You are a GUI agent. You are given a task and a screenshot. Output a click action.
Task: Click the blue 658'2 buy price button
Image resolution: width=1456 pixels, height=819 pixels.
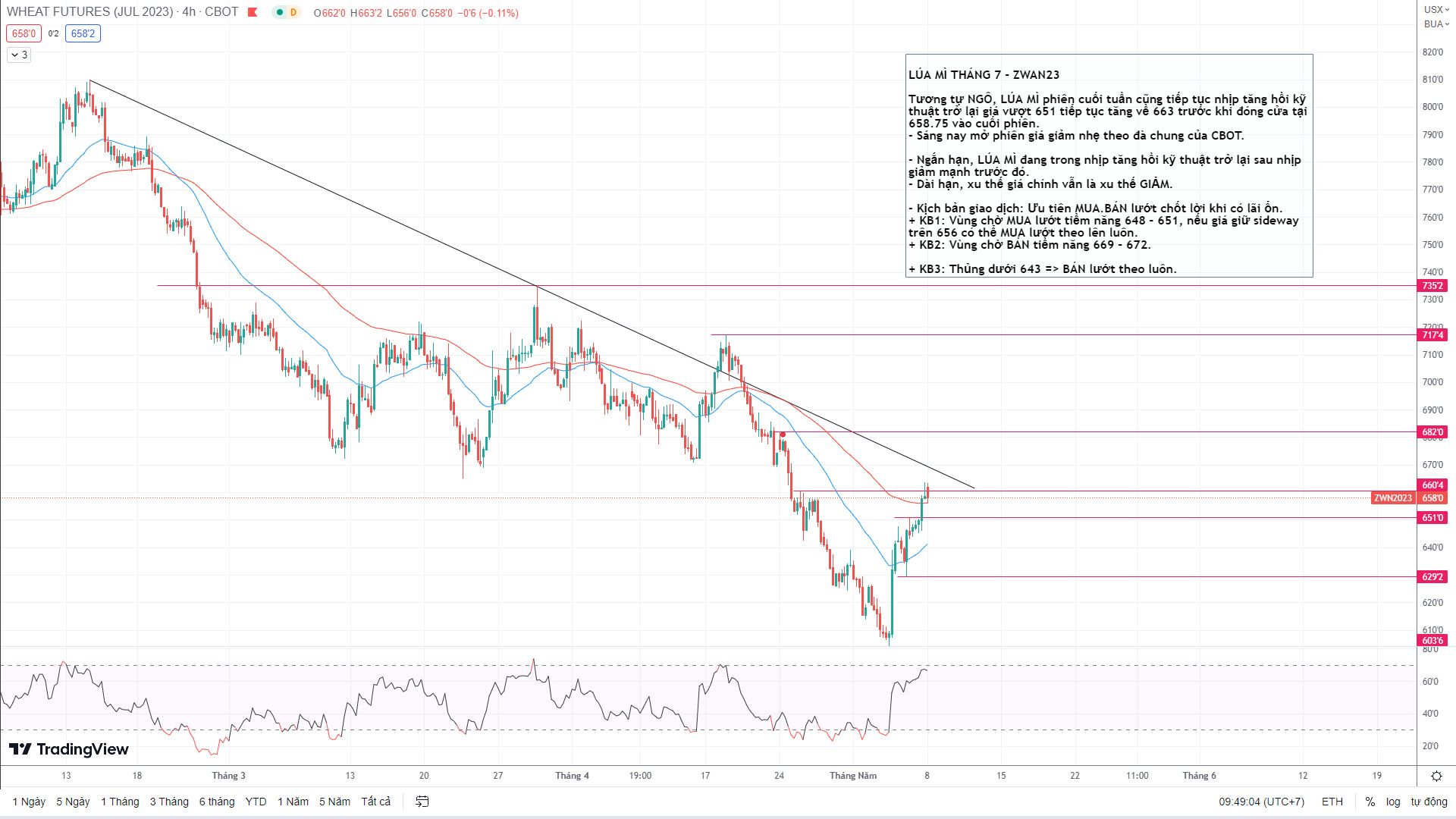83,33
